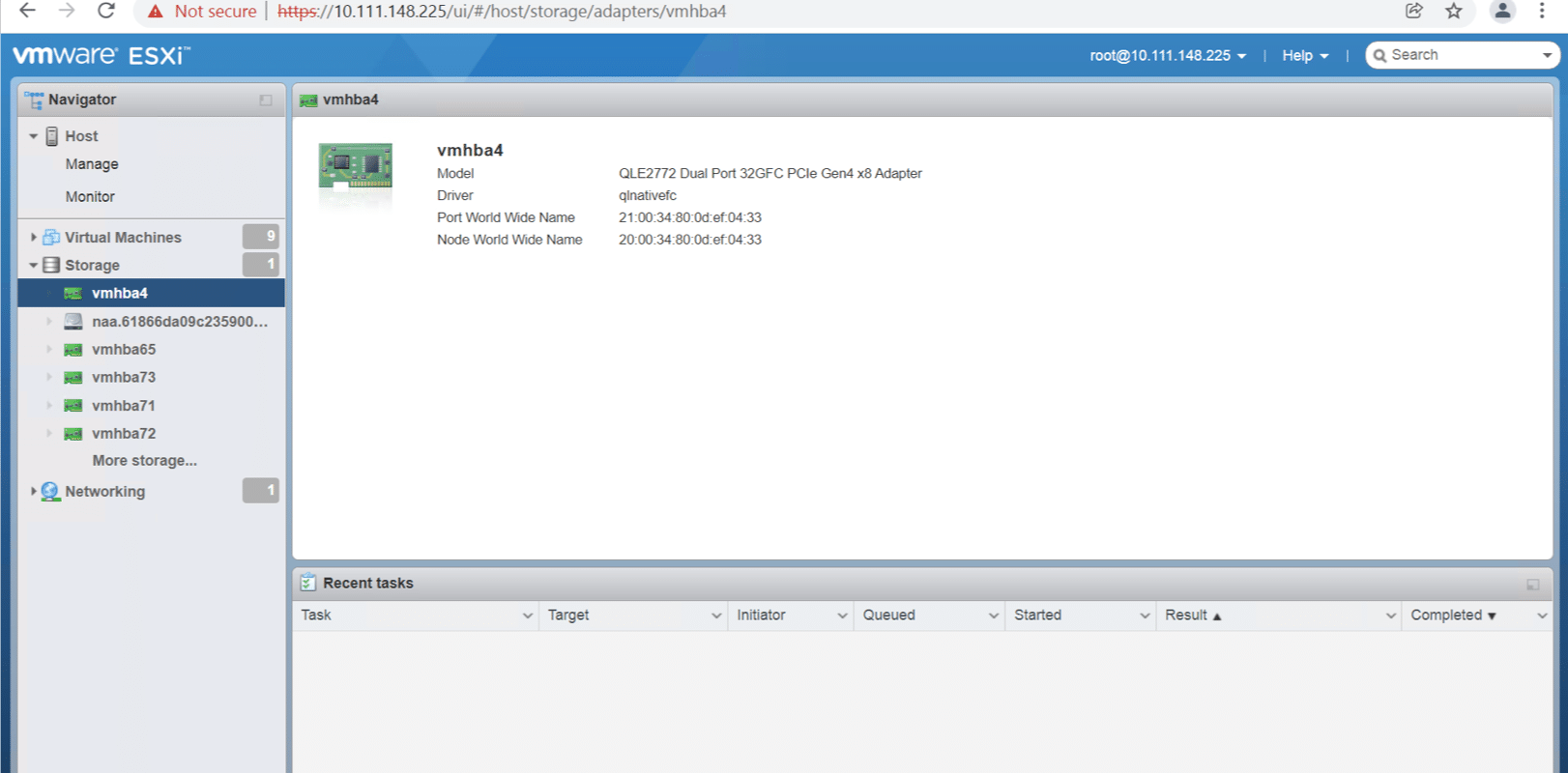Click inside the Search input field

coord(1463,55)
